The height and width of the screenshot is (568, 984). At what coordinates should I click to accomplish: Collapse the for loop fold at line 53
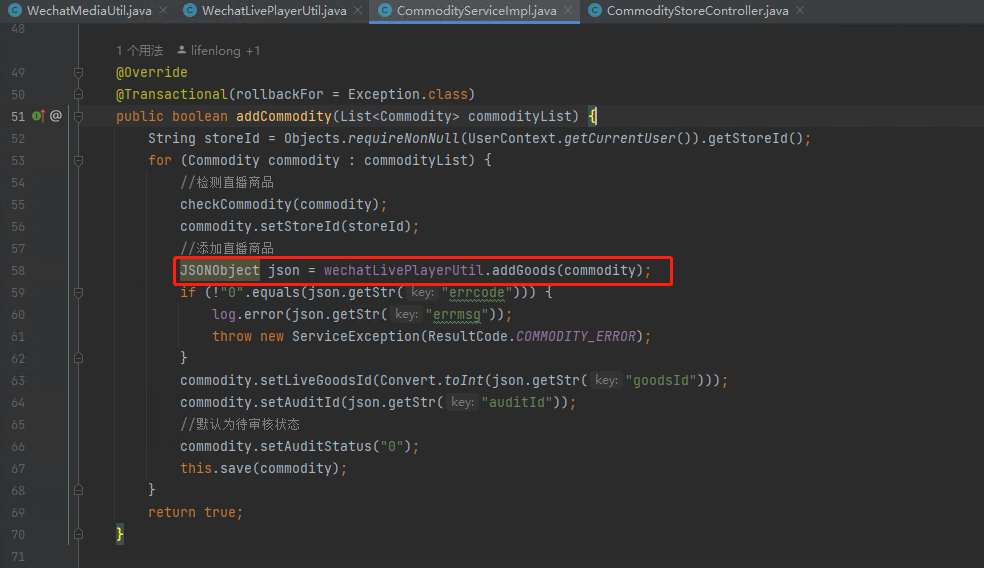click(78, 161)
